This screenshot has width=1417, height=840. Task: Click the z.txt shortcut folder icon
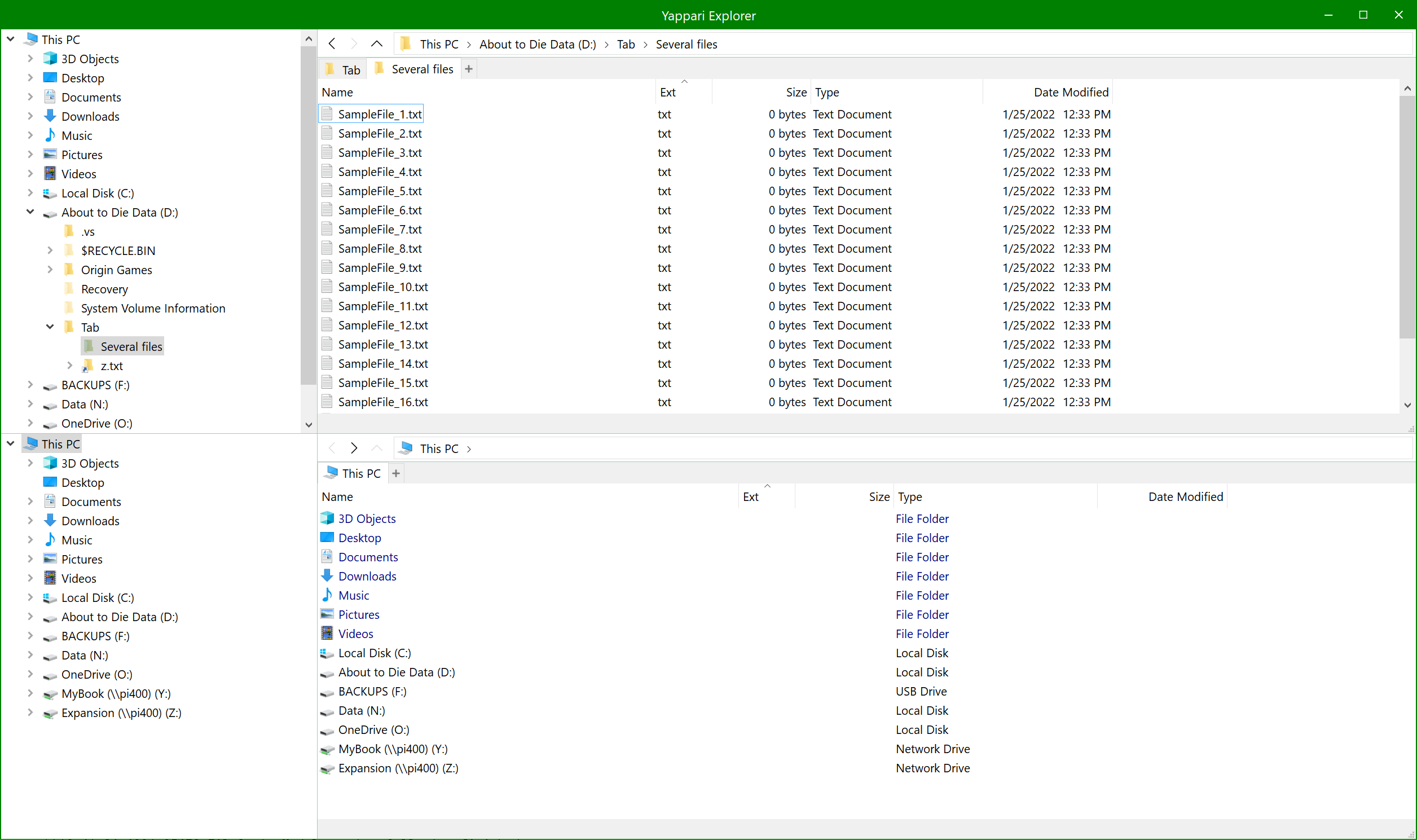tap(87, 366)
